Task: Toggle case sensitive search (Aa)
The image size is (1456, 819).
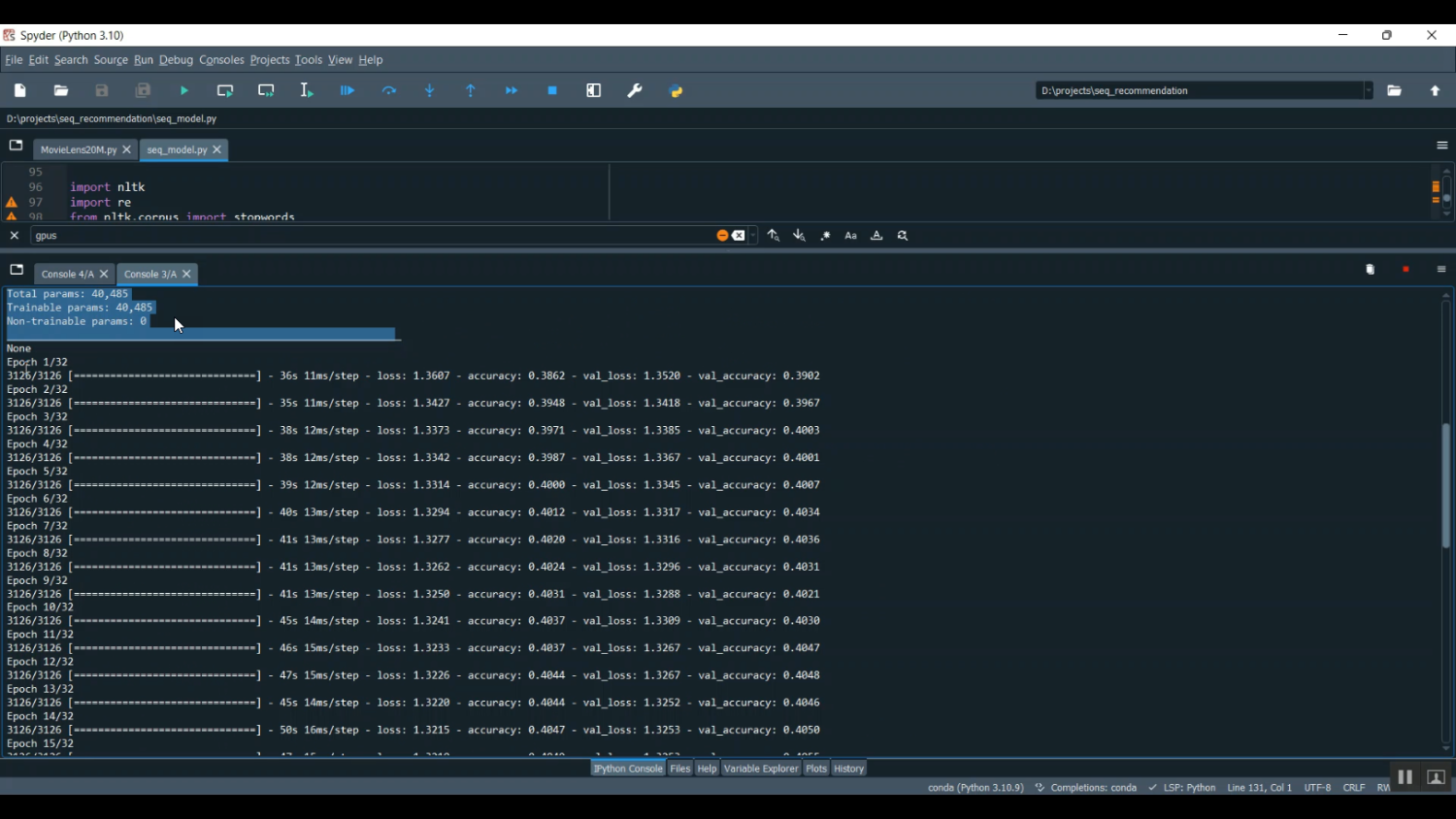Action: 851,236
